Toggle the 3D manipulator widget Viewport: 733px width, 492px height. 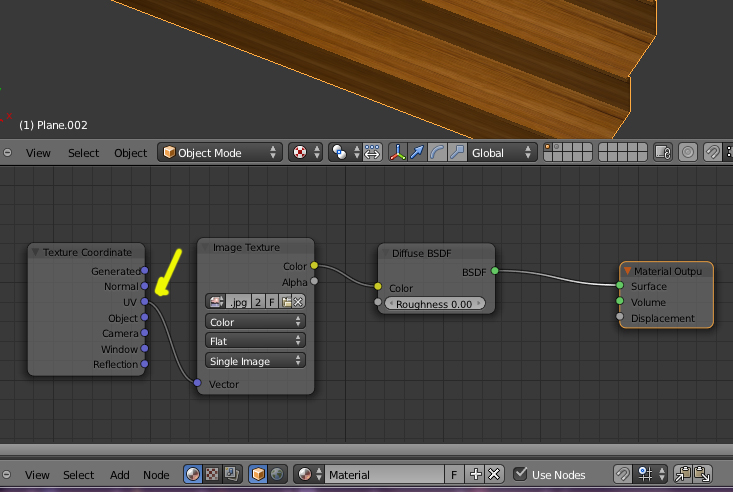398,152
